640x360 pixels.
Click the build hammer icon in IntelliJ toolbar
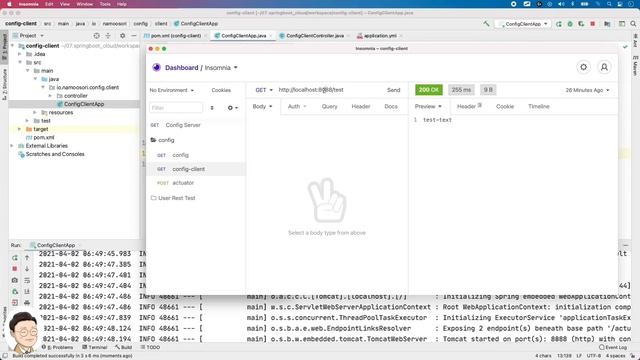486,24
